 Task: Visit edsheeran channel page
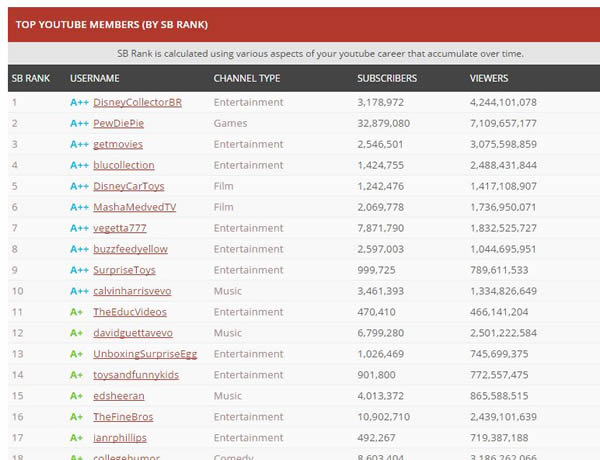point(119,396)
